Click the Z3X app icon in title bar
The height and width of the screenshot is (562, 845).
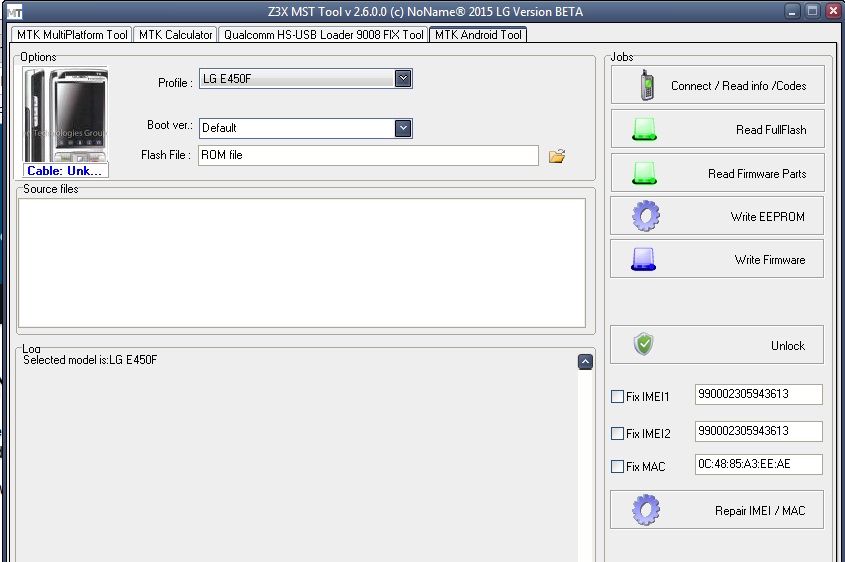click(x=13, y=11)
